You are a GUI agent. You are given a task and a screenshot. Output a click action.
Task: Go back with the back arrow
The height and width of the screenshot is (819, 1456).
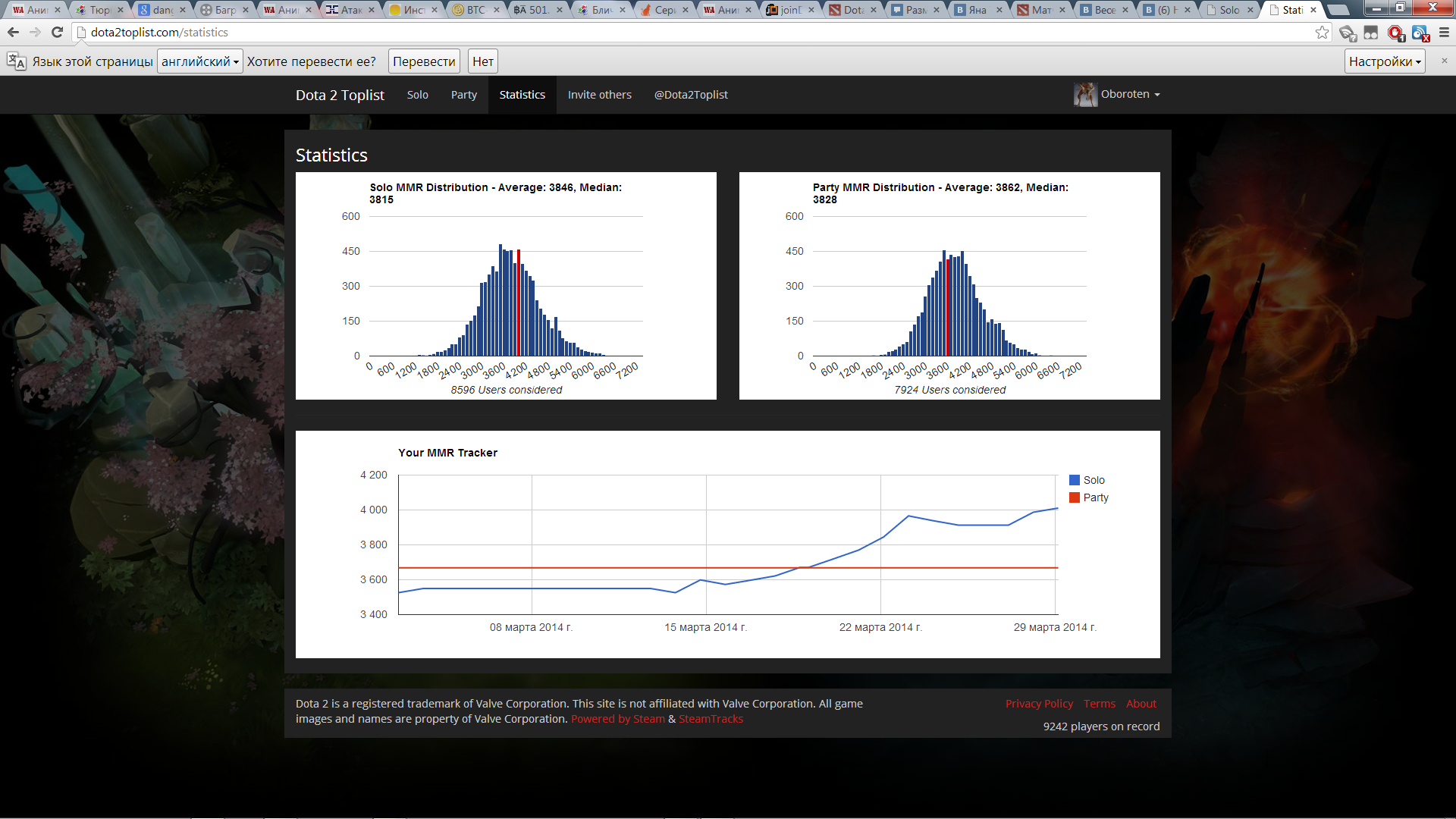pyautogui.click(x=13, y=33)
